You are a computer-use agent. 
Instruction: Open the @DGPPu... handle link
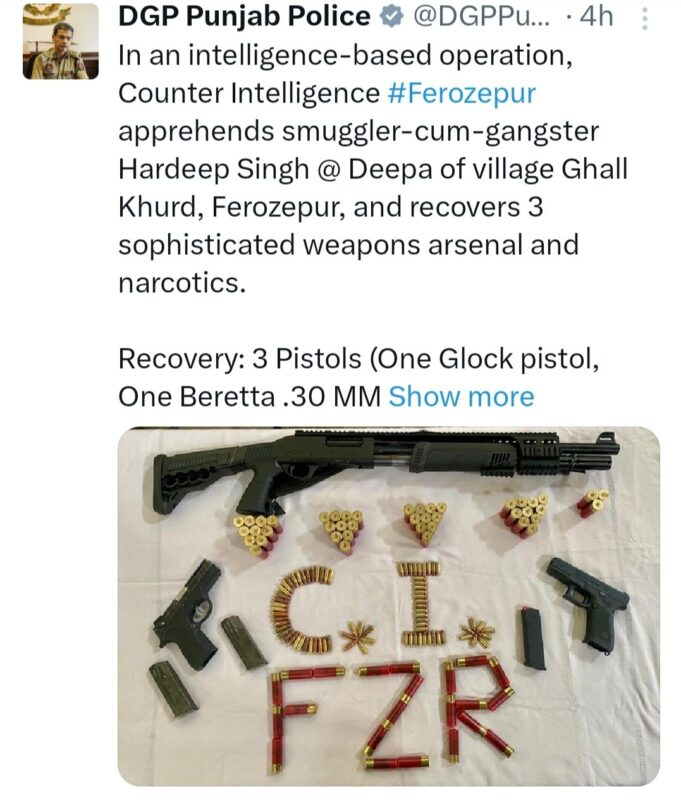click(x=481, y=16)
